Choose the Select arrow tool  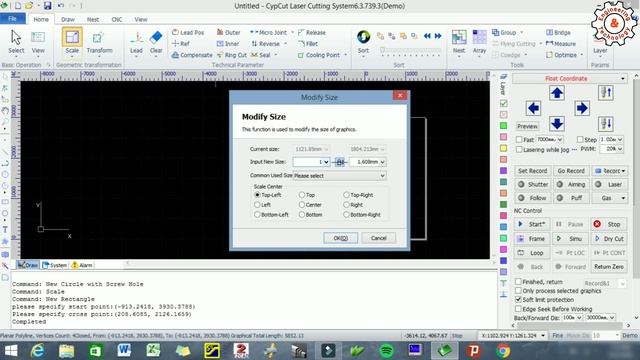[x=16, y=42]
